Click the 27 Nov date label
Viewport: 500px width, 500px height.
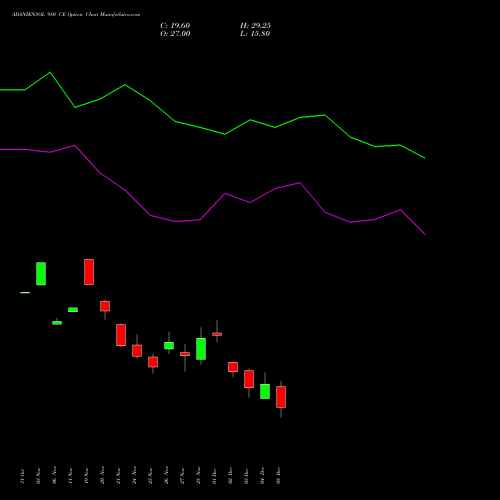182,476
